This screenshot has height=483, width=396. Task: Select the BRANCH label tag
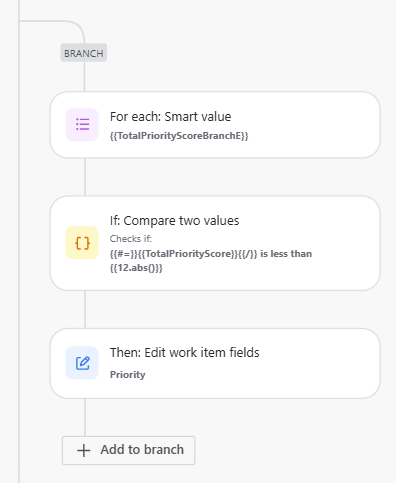(84, 53)
